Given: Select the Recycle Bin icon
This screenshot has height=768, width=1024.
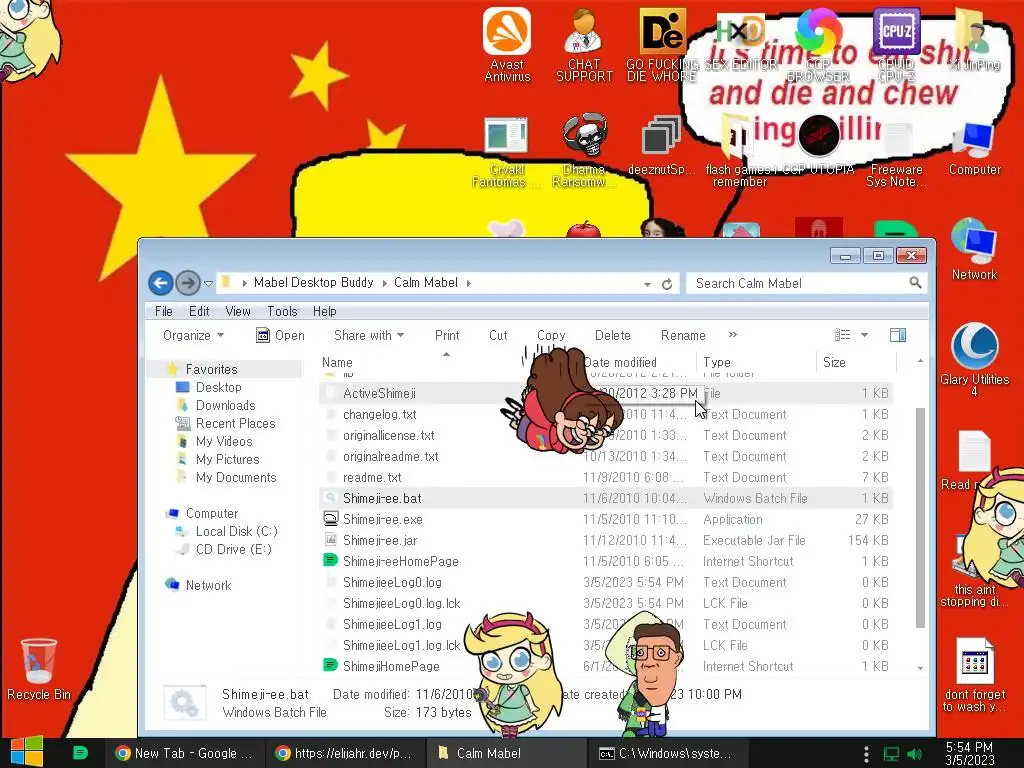Looking at the screenshot, I should (x=39, y=669).
